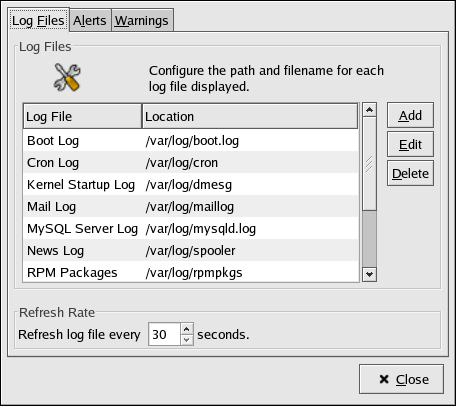456x406 pixels.
Task: Click the Edit button
Action: (x=410, y=144)
